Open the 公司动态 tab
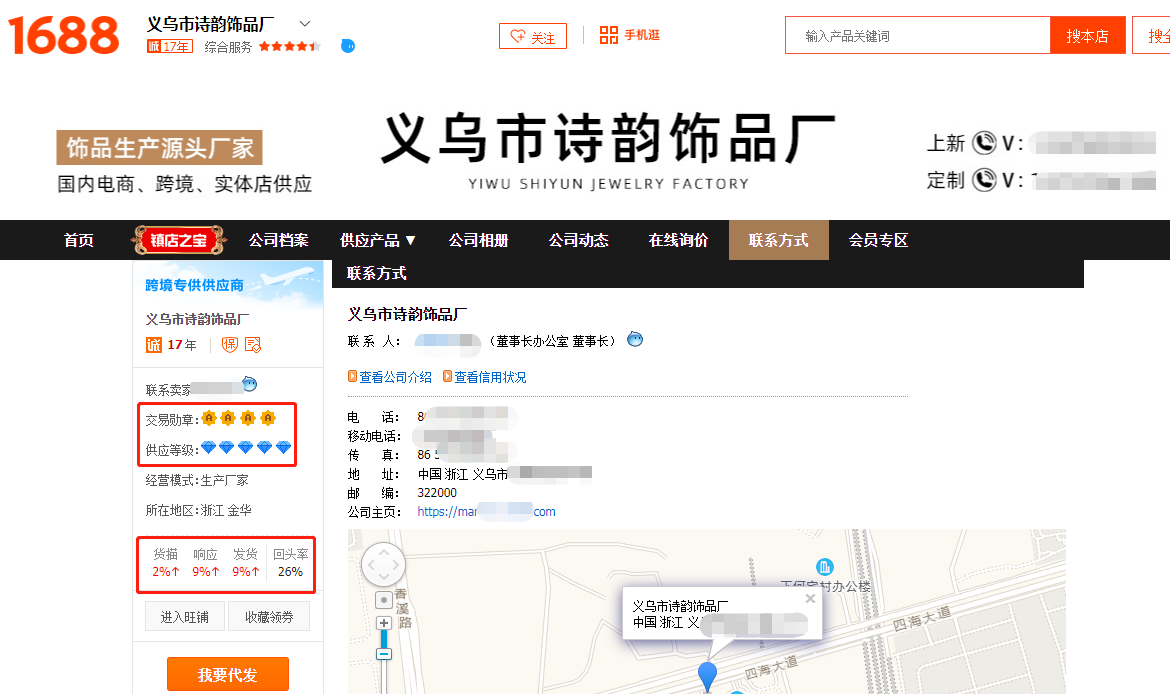 pyautogui.click(x=578, y=240)
